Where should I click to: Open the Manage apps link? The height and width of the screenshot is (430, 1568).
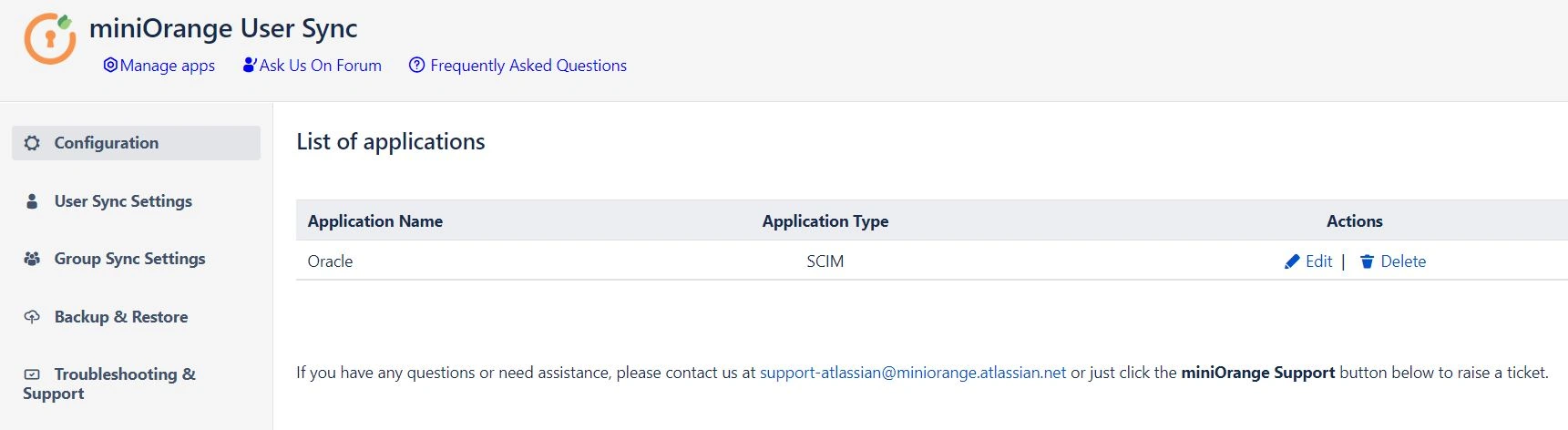click(x=168, y=66)
